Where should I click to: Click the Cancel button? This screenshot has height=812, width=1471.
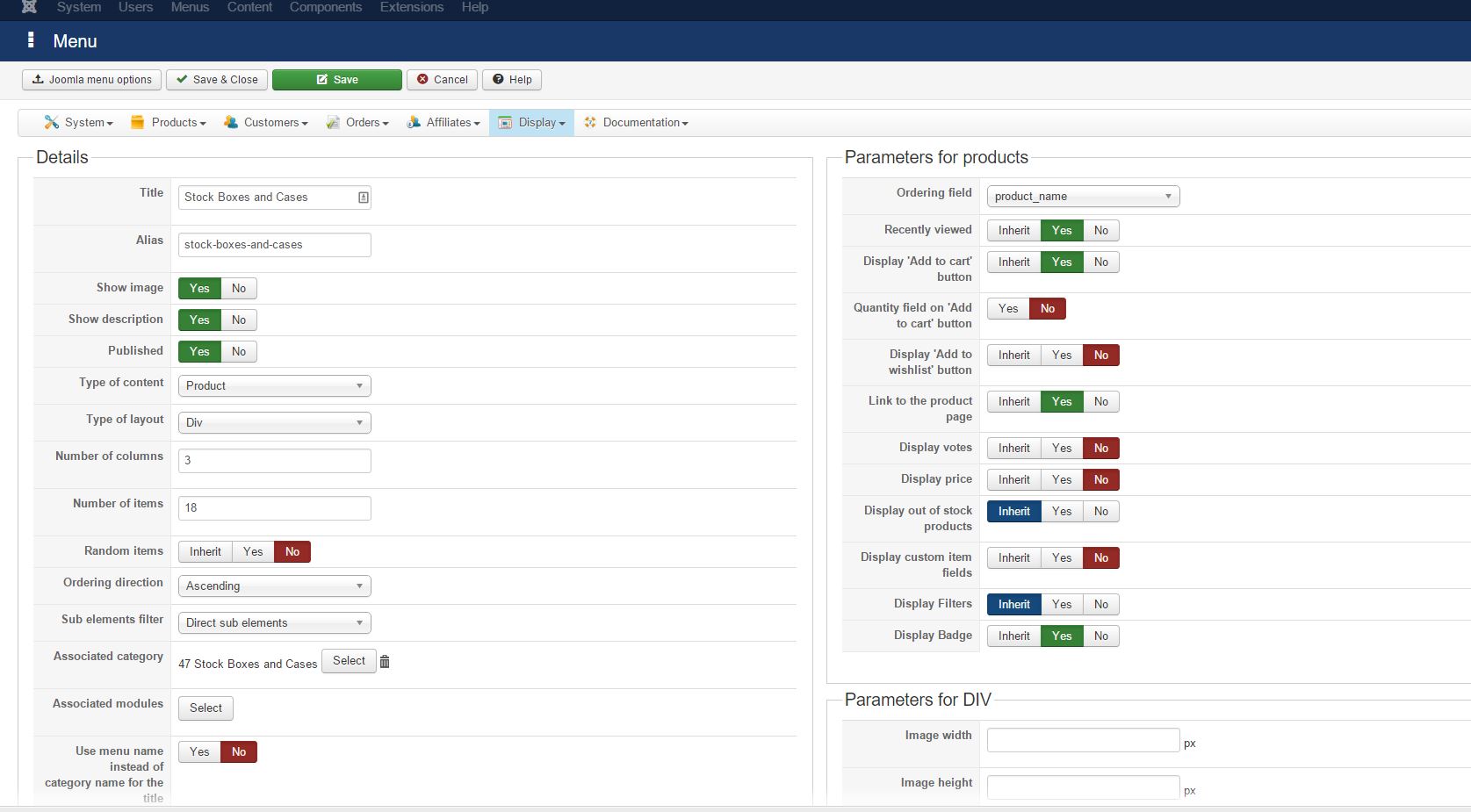tap(442, 80)
